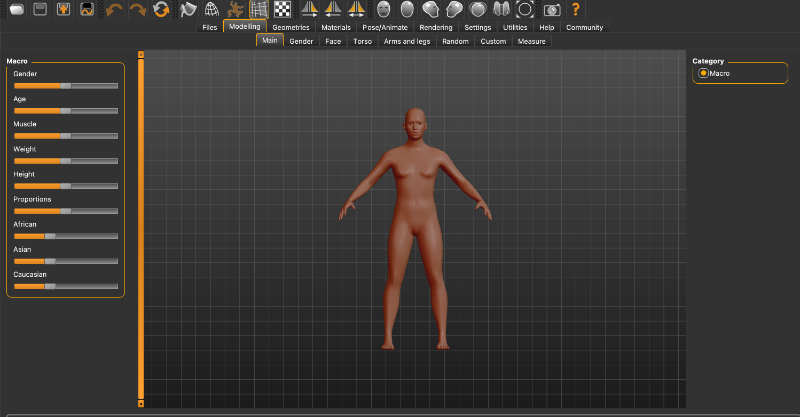Click the checkerboard background icon
Image resolution: width=800 pixels, height=417 pixels.
(x=282, y=10)
